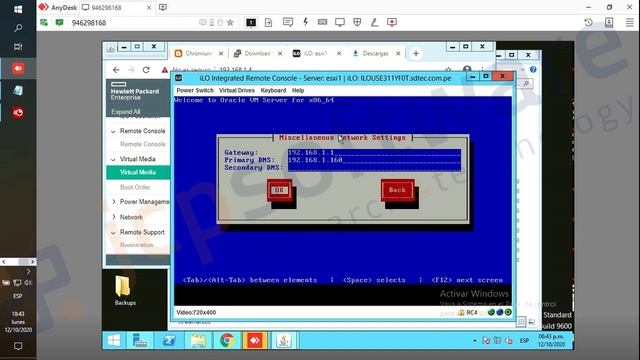Open PowerShell icon on remote taskbar

click(x=169, y=340)
